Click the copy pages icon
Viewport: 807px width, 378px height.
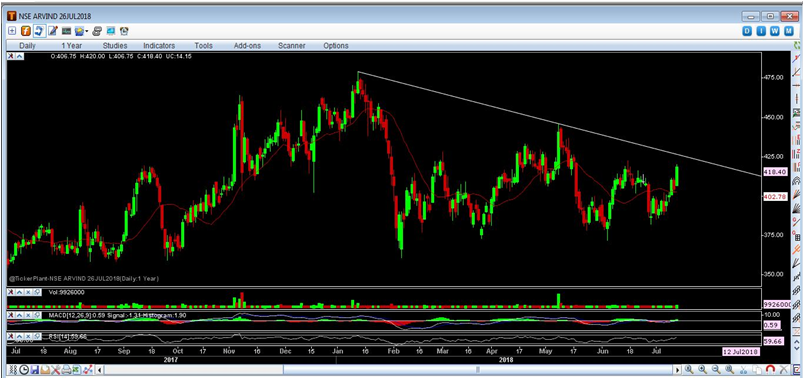[x=757, y=370]
